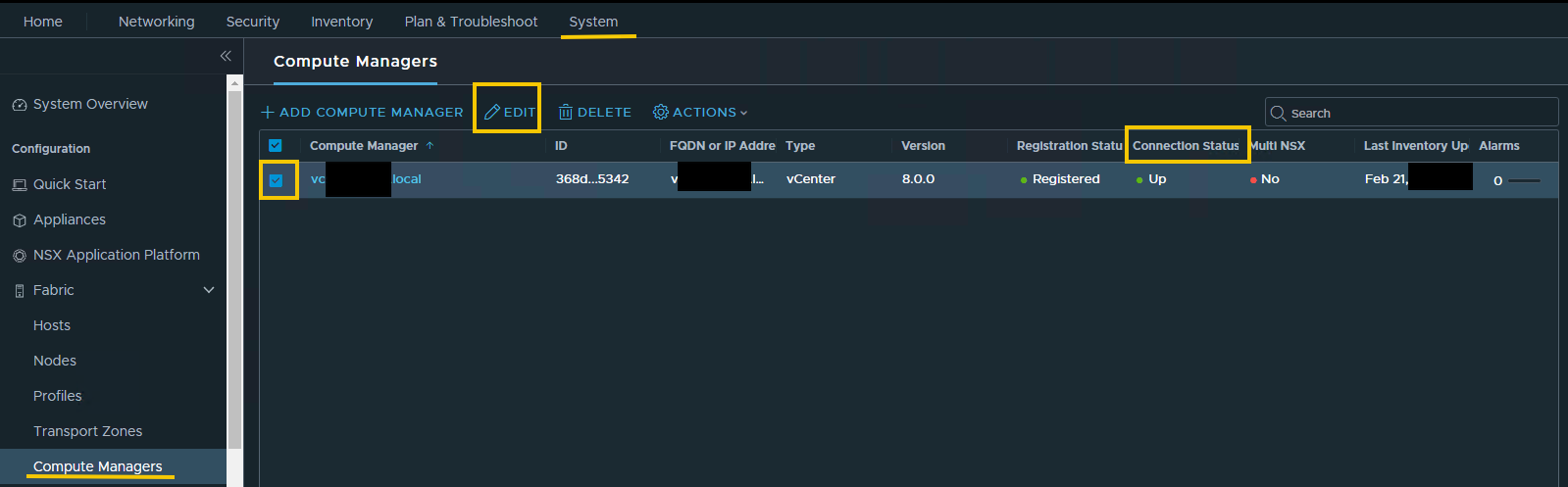Click the FQDN or IP Address column header
This screenshot has width=1568, height=487.
coord(723,146)
